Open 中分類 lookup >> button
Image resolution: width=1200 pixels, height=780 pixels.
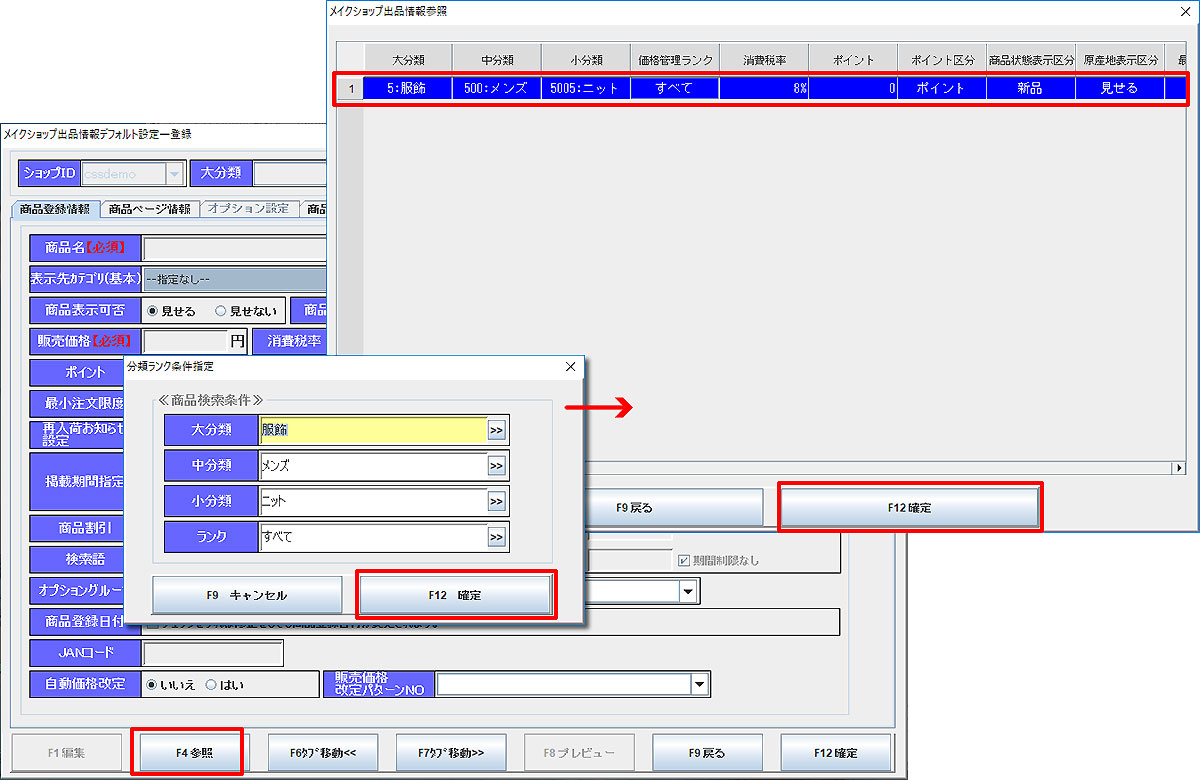point(497,466)
